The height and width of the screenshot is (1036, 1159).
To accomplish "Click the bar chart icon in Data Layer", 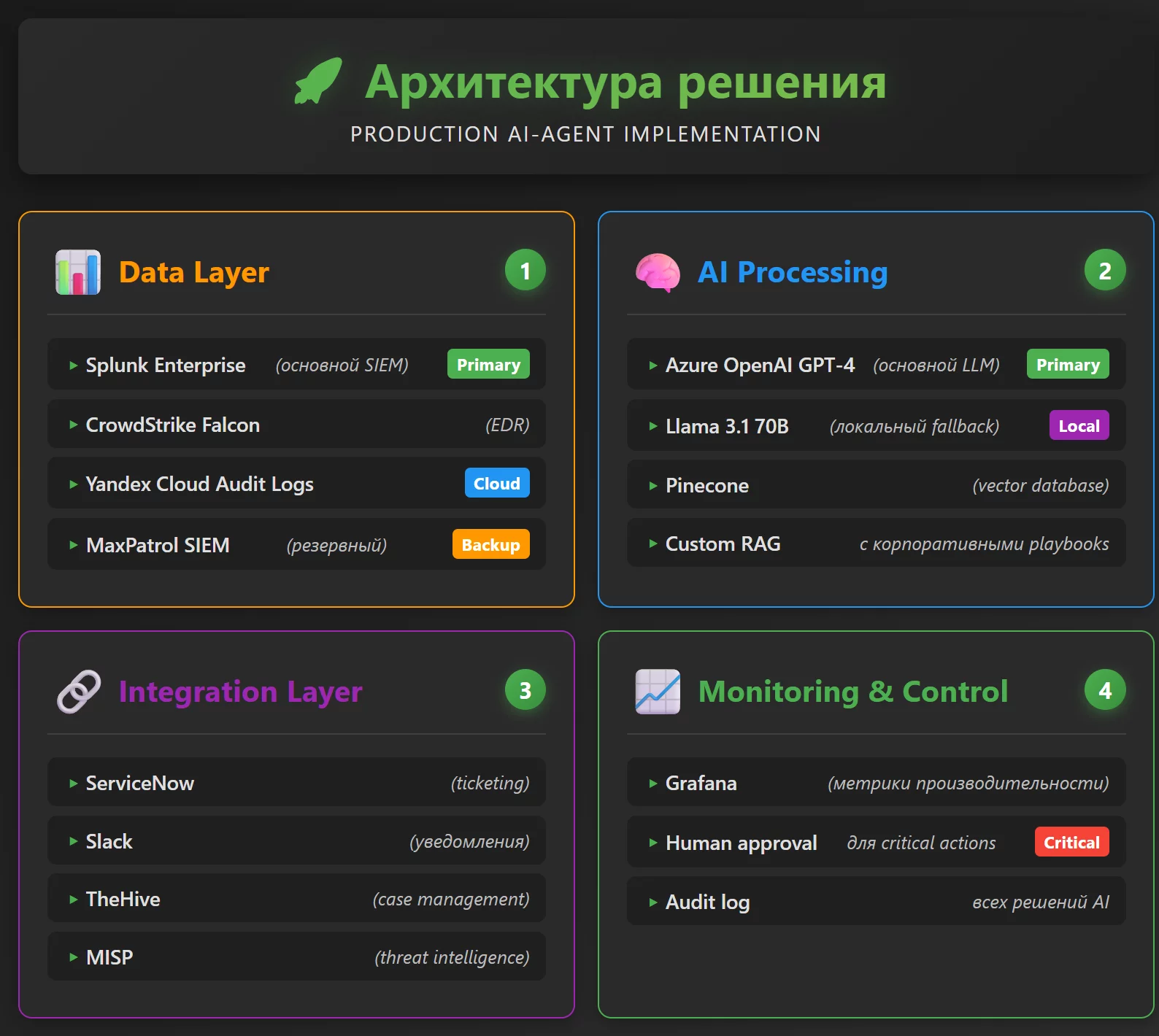I will pyautogui.click(x=78, y=272).
